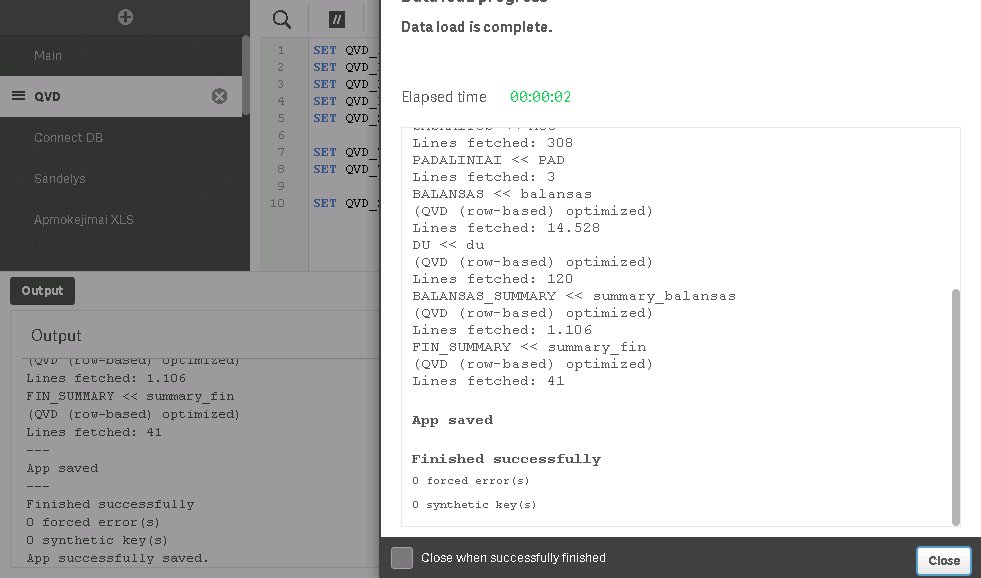
Task: Toggle comment with the slash icon
Action: 337,19
